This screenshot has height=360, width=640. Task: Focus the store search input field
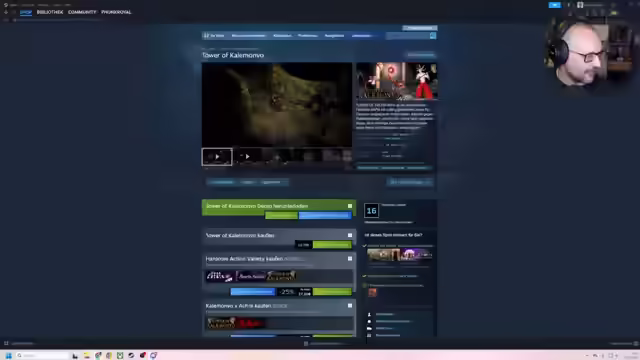pos(408,36)
